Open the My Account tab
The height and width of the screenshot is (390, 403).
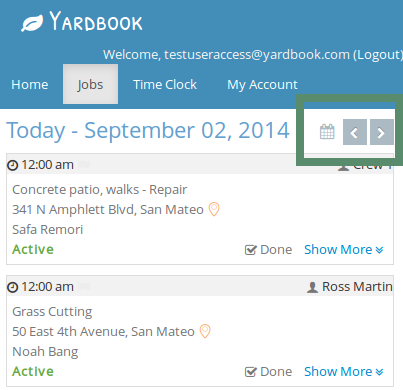click(x=262, y=85)
